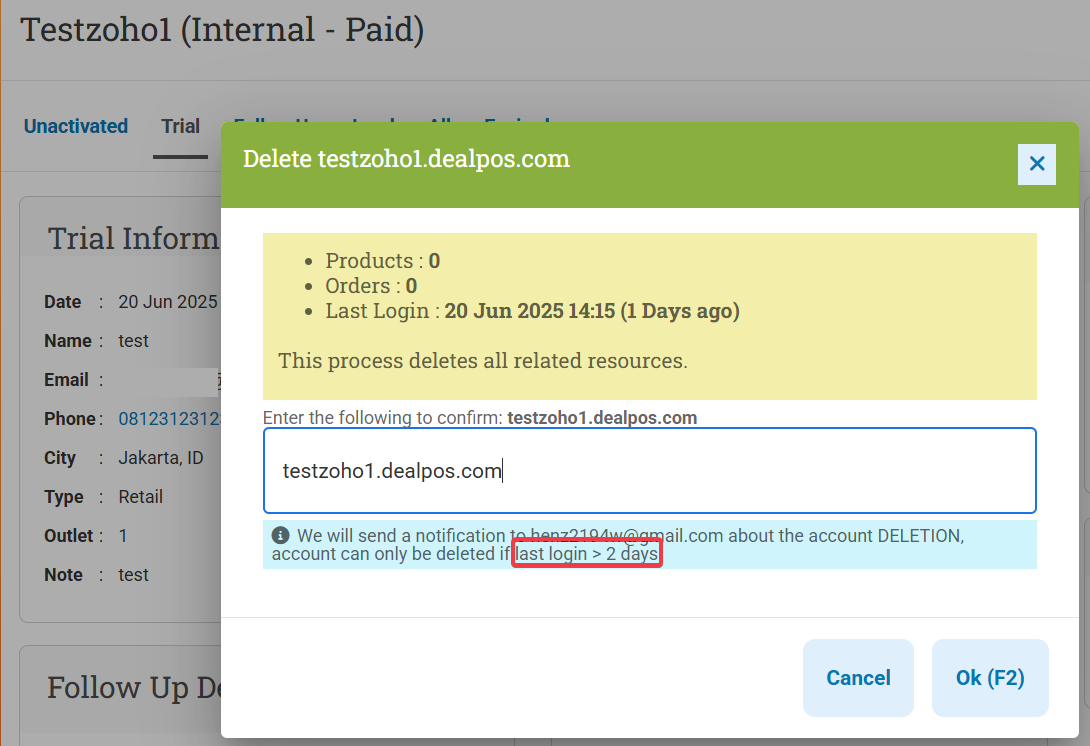1090x746 pixels.
Task: Click the info icon in the notification
Action: (x=280, y=535)
